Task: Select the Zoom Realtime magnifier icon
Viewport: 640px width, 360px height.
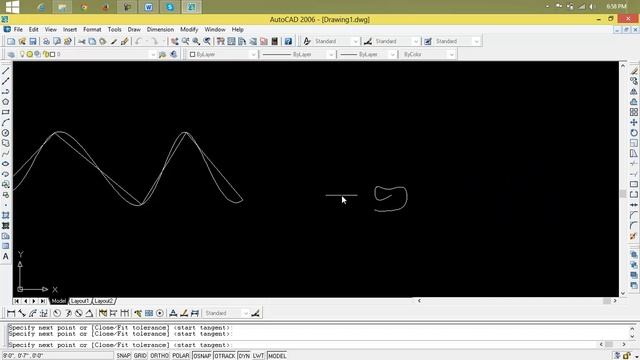Action: pos(186,41)
